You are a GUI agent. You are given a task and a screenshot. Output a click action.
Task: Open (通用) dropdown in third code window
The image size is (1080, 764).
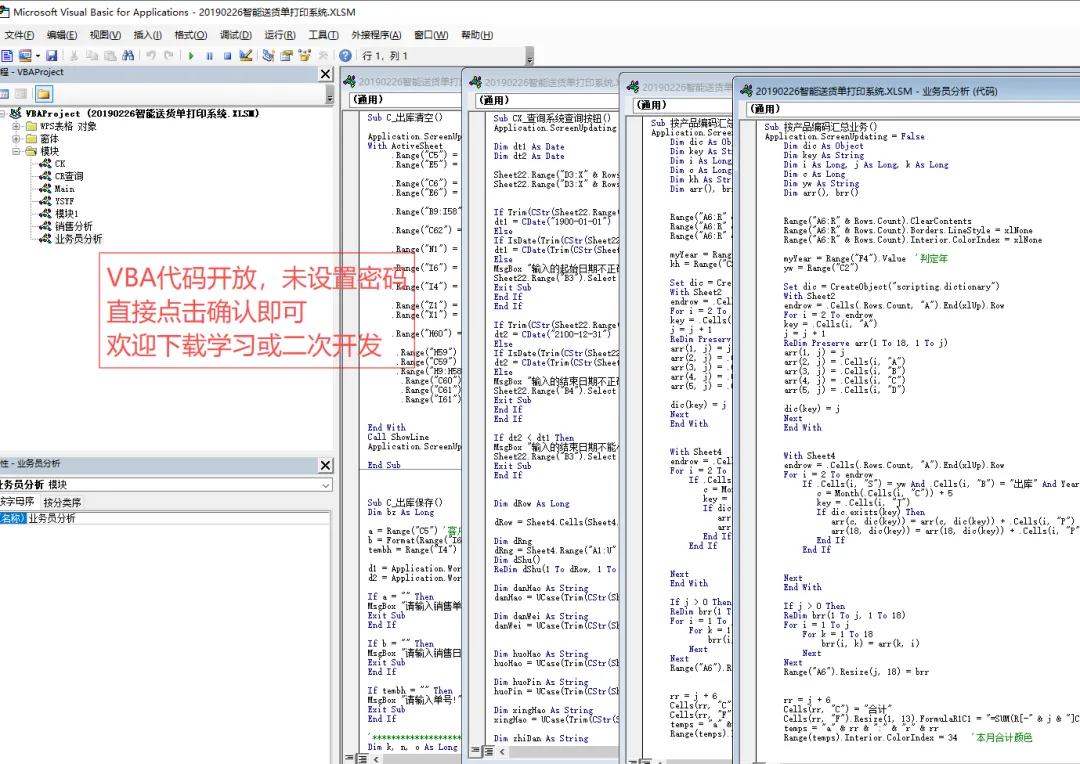tap(682, 105)
